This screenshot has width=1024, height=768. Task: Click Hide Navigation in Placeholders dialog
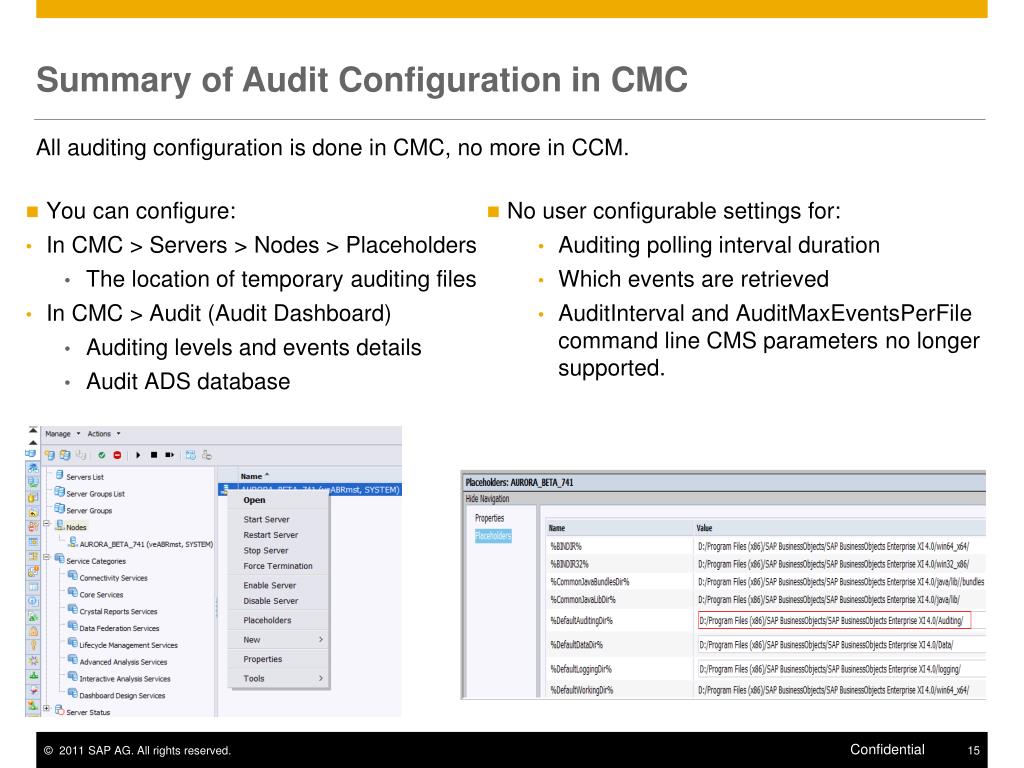pyautogui.click(x=487, y=499)
